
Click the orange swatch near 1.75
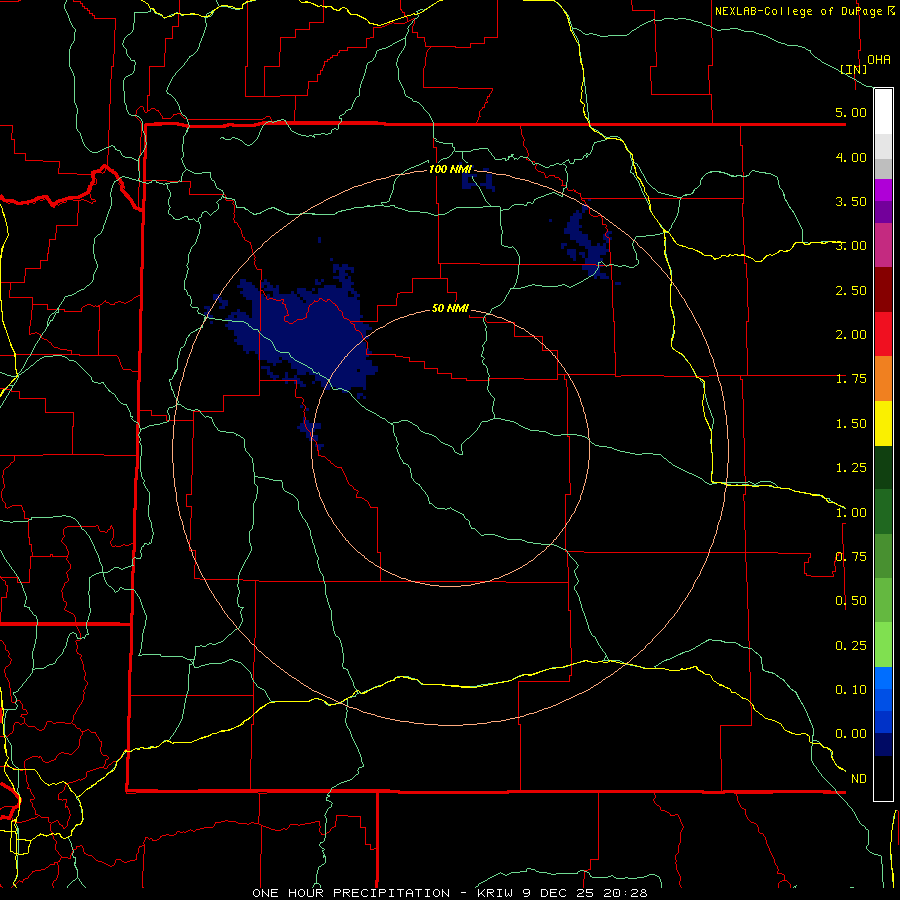pyautogui.click(x=883, y=379)
